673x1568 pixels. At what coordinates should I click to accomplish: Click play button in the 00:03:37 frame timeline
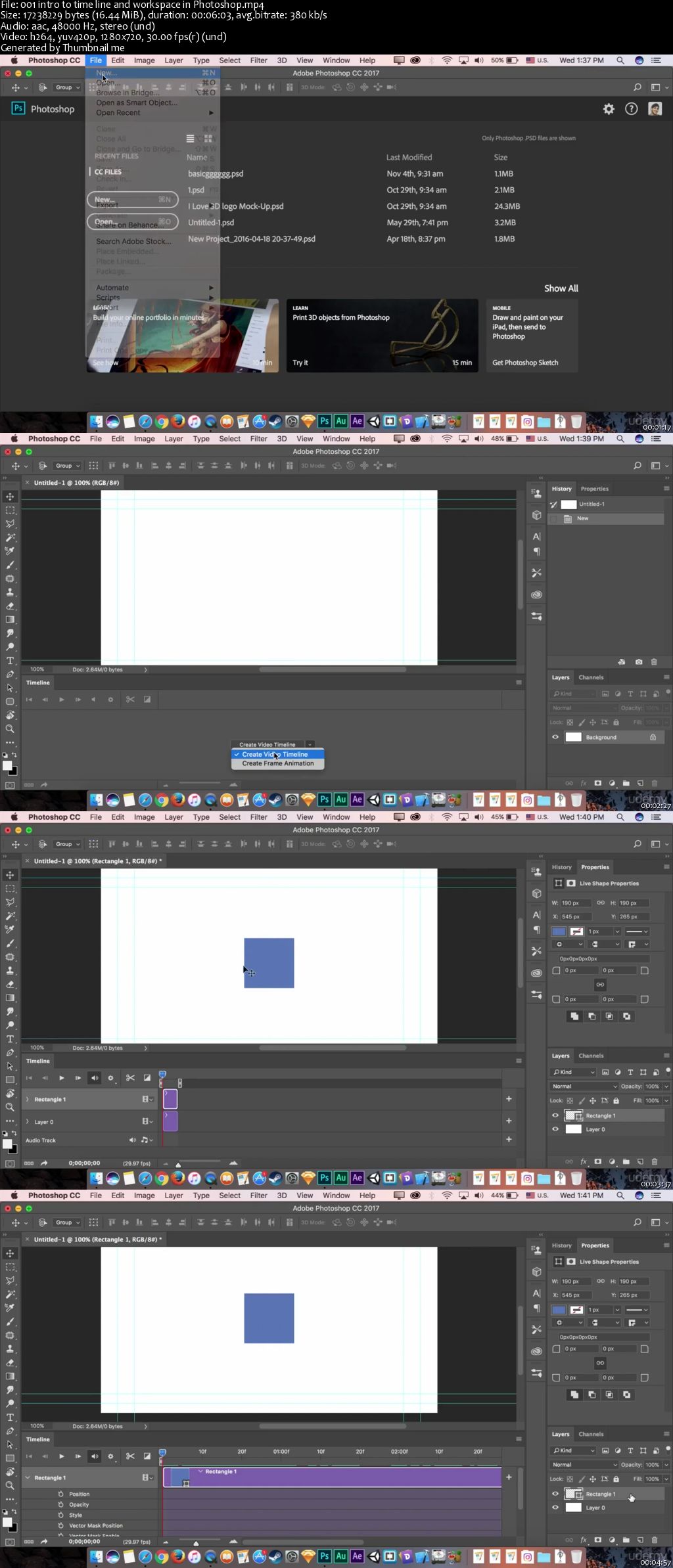point(62,1078)
